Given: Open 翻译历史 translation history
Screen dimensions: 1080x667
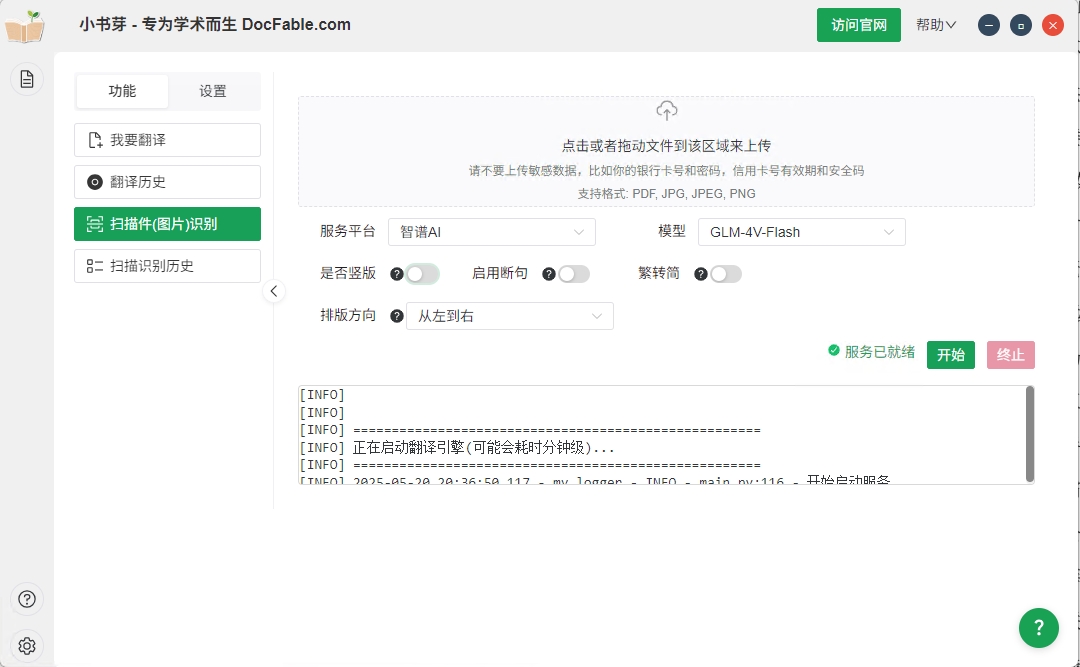Looking at the screenshot, I should (167, 181).
